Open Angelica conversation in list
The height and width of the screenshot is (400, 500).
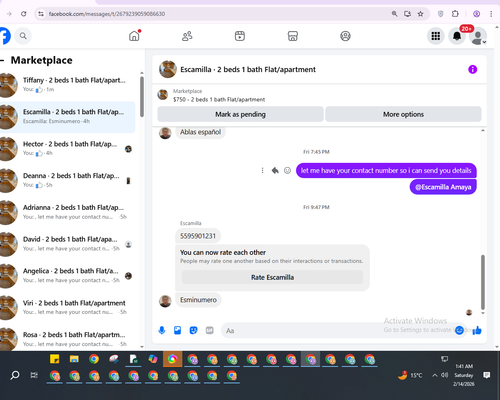[x=68, y=276]
